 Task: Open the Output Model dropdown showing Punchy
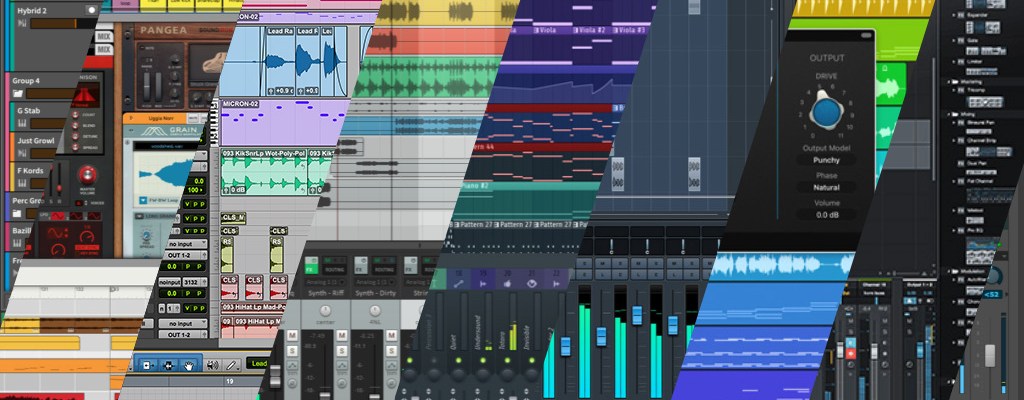(x=826, y=159)
